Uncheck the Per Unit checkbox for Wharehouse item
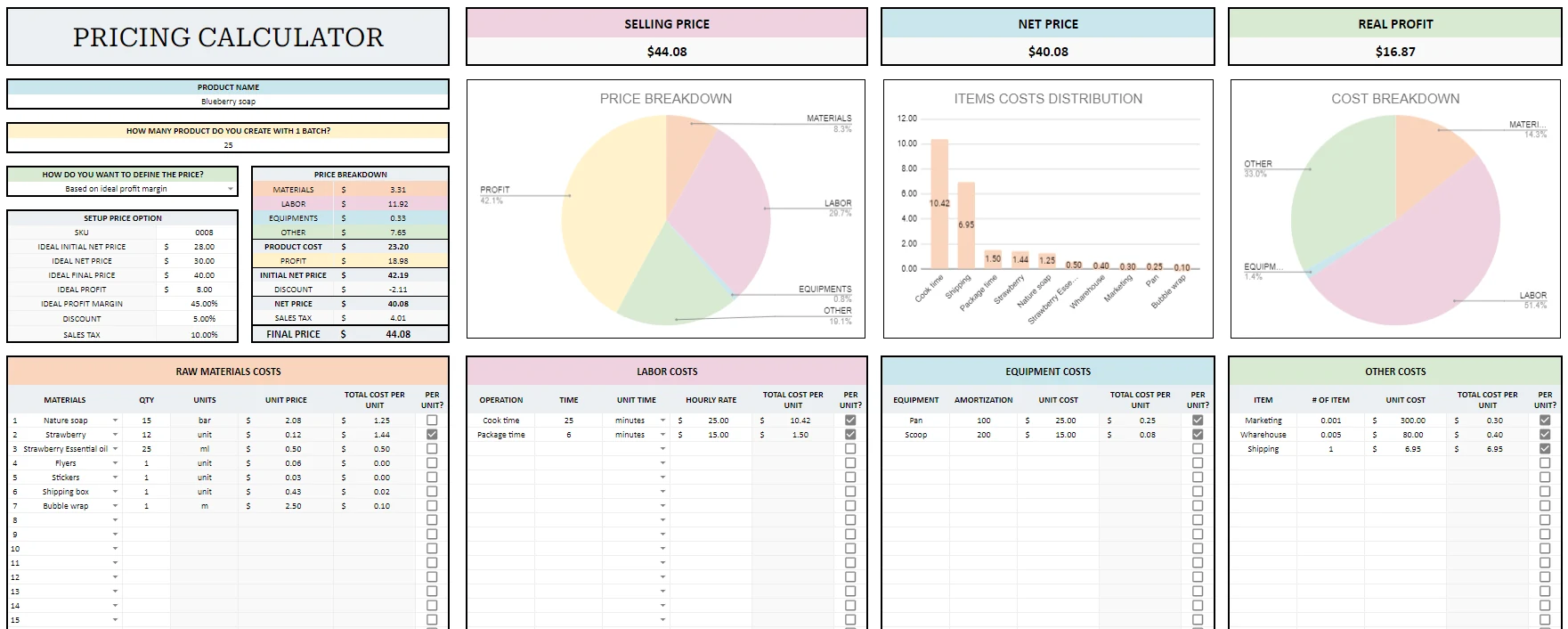Viewport: 1568px width, 629px height. click(x=1545, y=434)
